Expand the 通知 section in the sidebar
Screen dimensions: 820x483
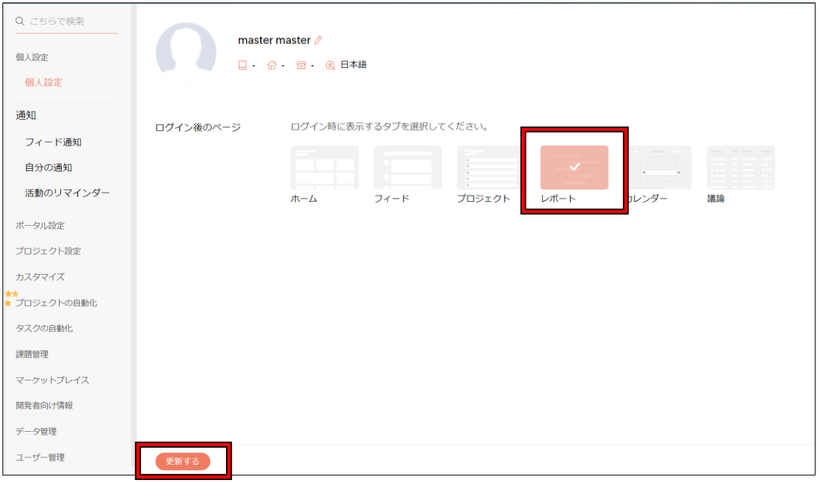pyautogui.click(x=26, y=115)
